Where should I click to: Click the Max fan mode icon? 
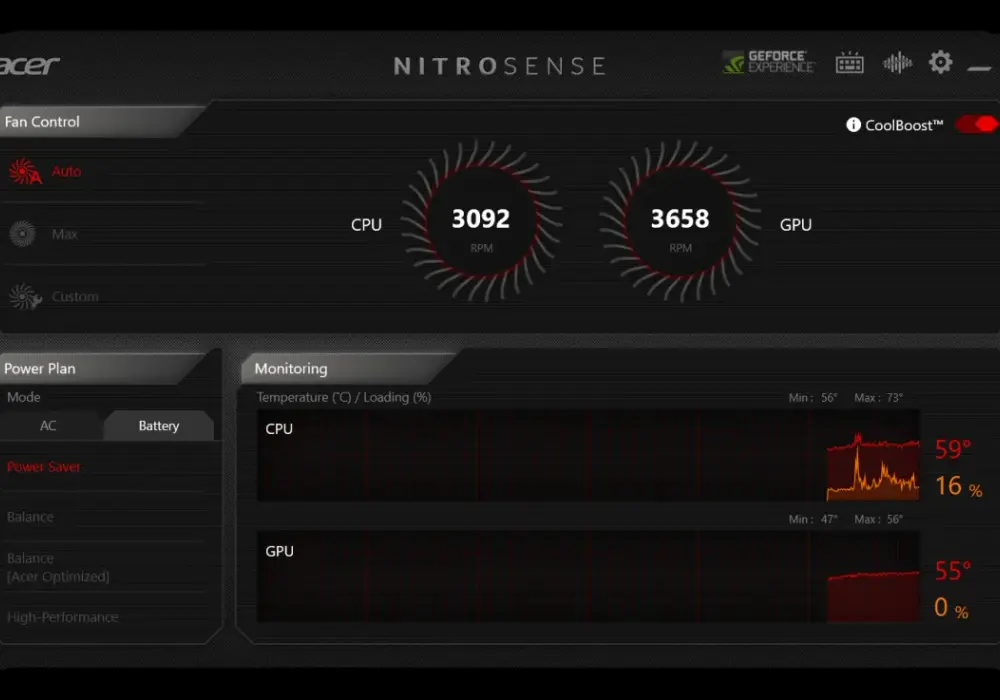[x=22, y=234]
